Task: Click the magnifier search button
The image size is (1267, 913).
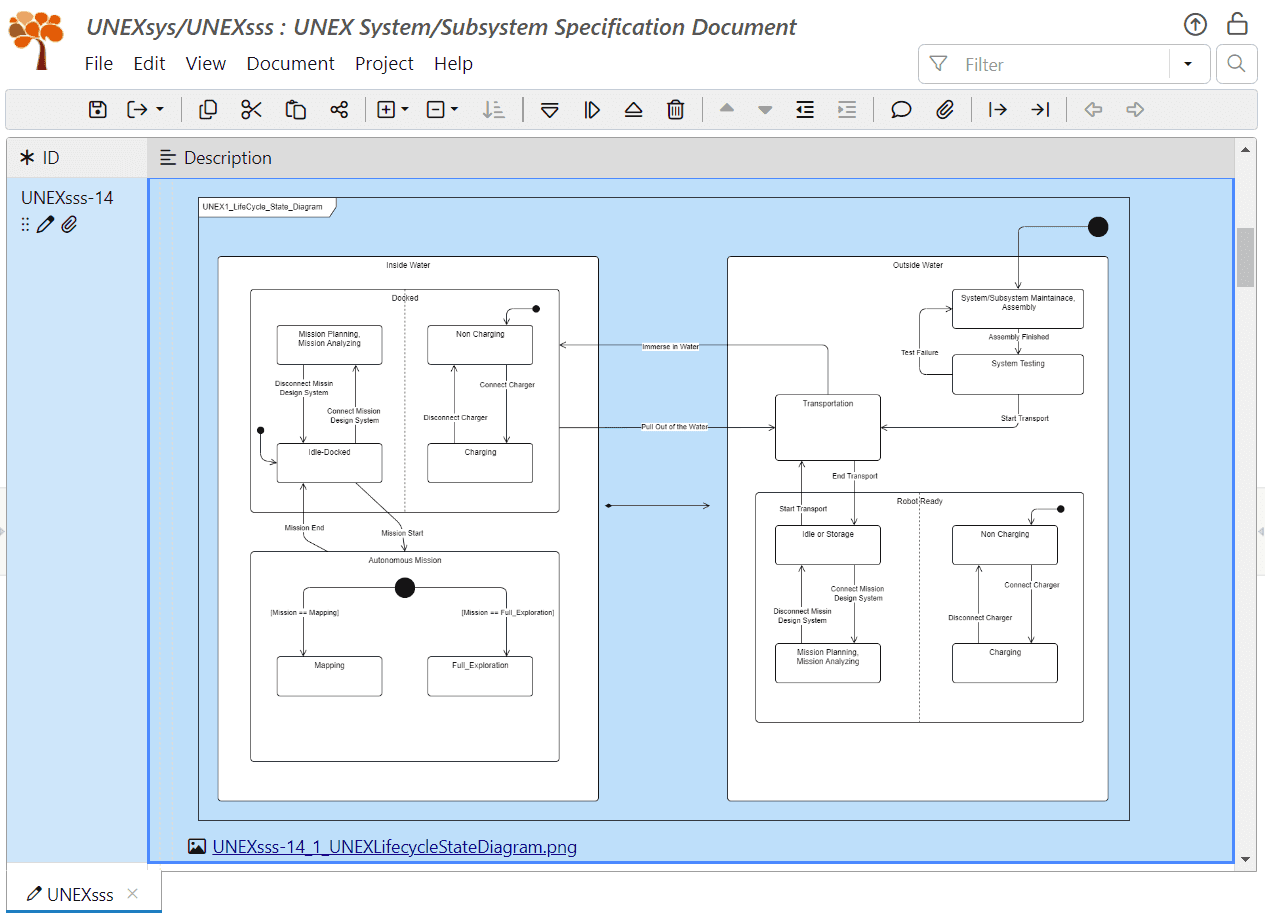Action: point(1236,64)
